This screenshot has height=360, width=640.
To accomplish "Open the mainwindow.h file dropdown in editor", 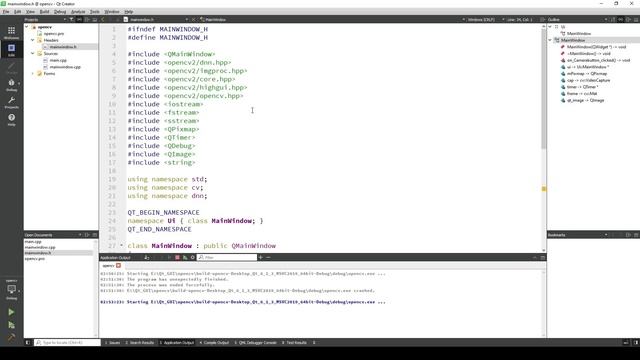I will tap(159, 19).
